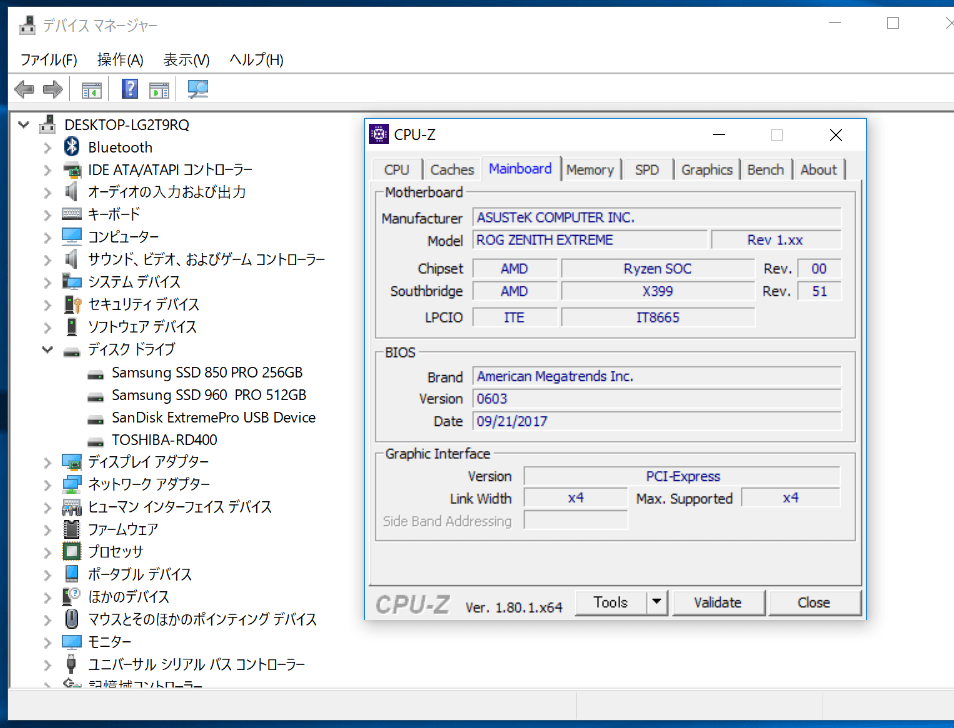Image resolution: width=954 pixels, height=728 pixels.
Task: Open the Help (ヘルプ) menu
Action: [x=256, y=60]
